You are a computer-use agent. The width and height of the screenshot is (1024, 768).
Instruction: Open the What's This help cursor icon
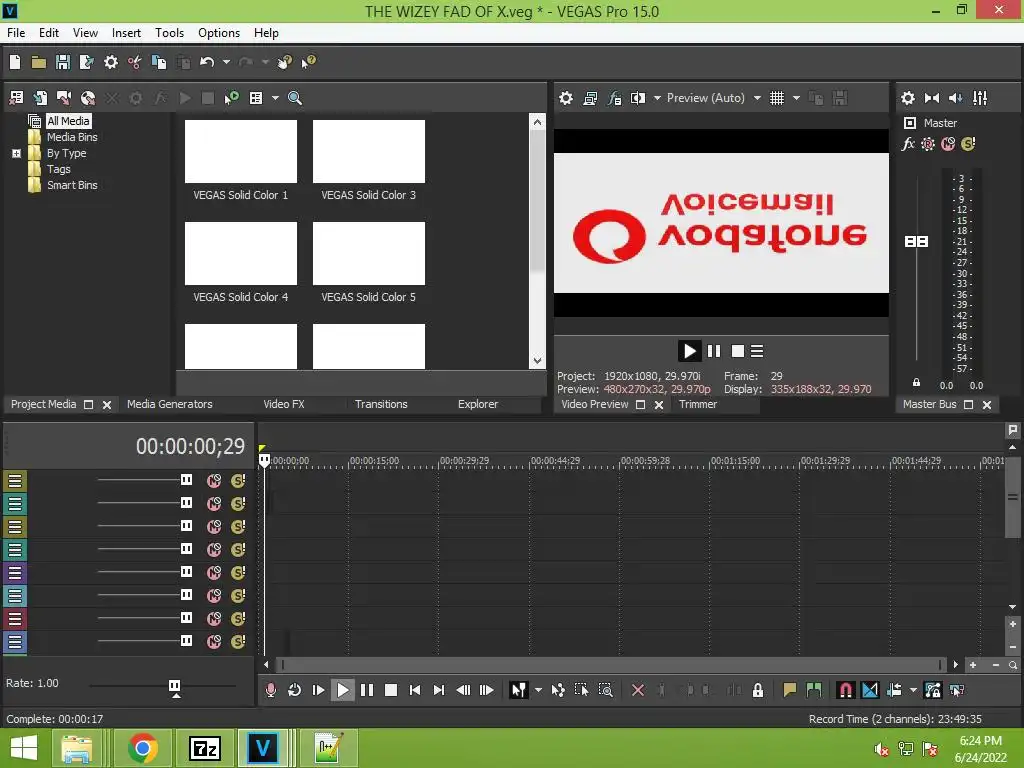(x=308, y=62)
